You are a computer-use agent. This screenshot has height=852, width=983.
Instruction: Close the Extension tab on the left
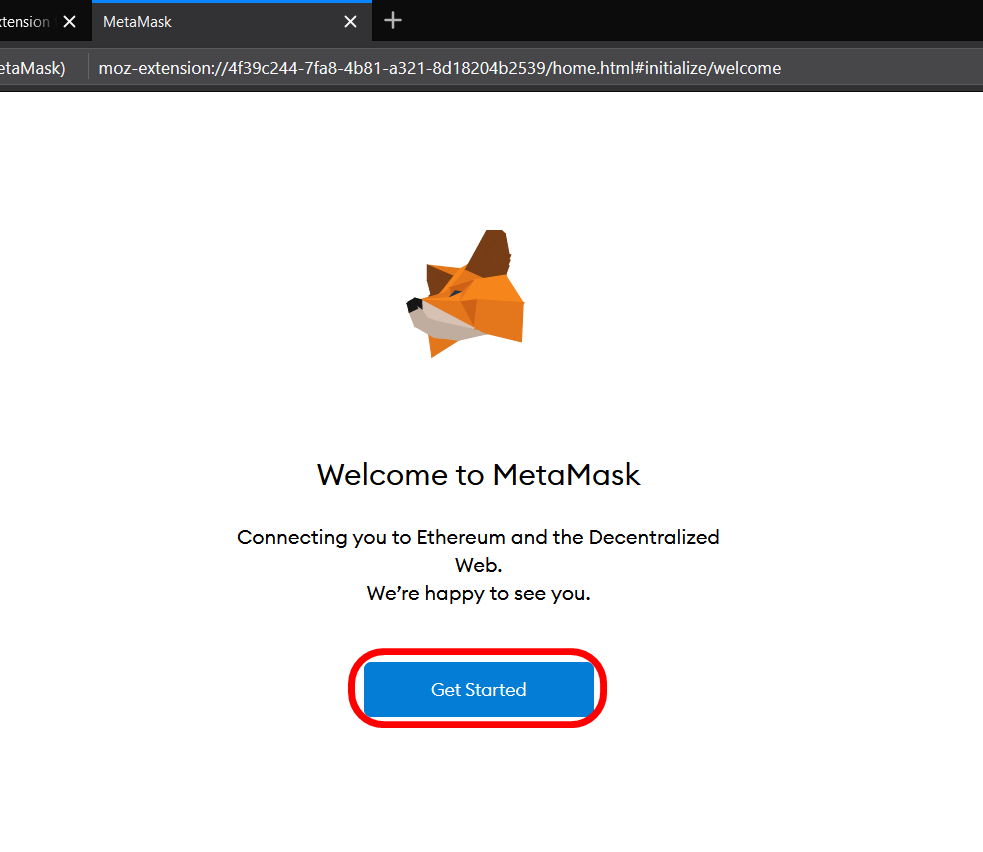point(70,22)
